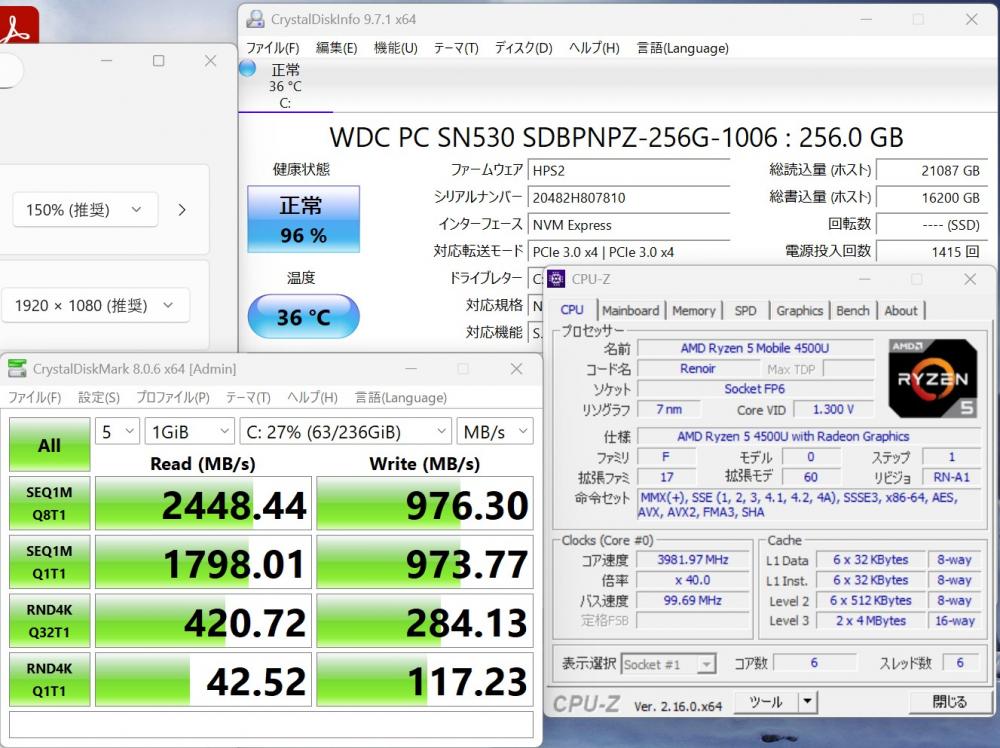Click the transfer mode field PCIe 3.0 x4
The height and width of the screenshot is (748, 1000).
[x=629, y=252]
